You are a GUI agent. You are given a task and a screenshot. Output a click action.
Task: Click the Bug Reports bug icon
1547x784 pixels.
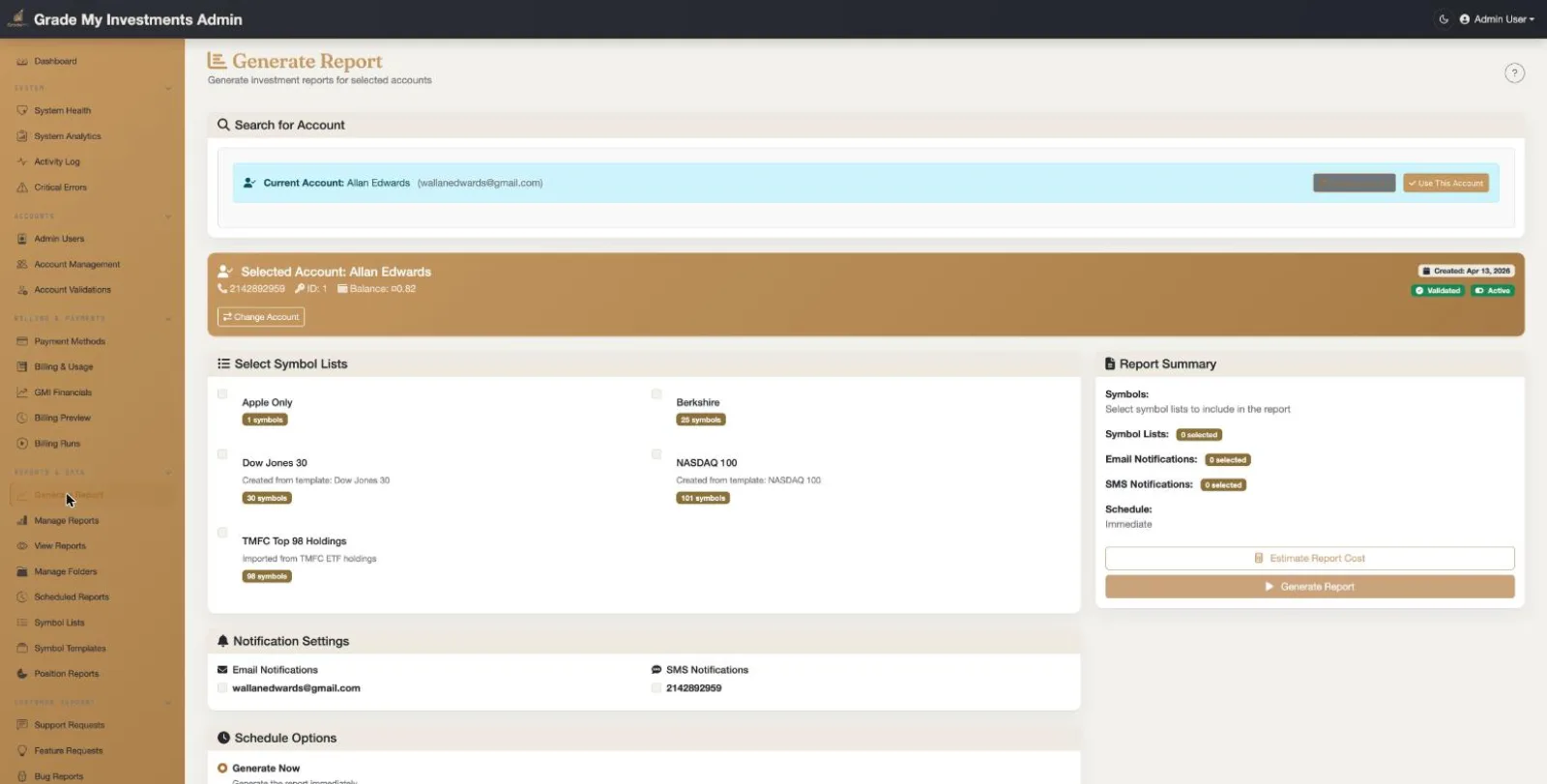[x=22, y=776]
